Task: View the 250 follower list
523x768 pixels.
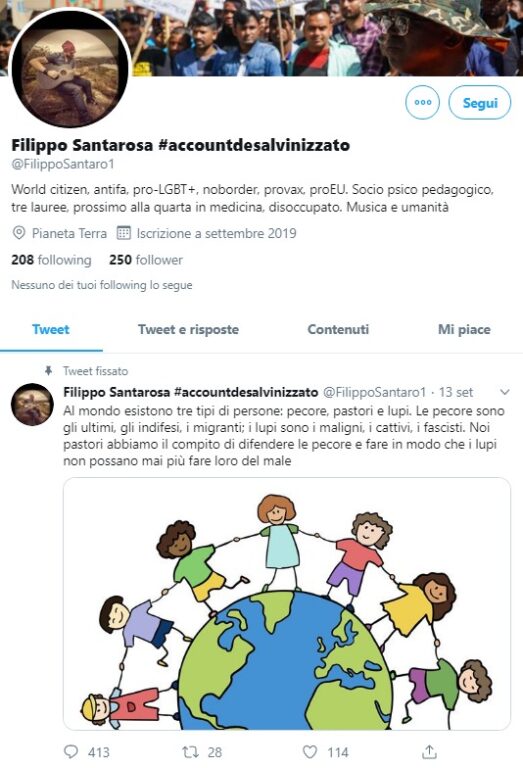Action: [x=146, y=260]
